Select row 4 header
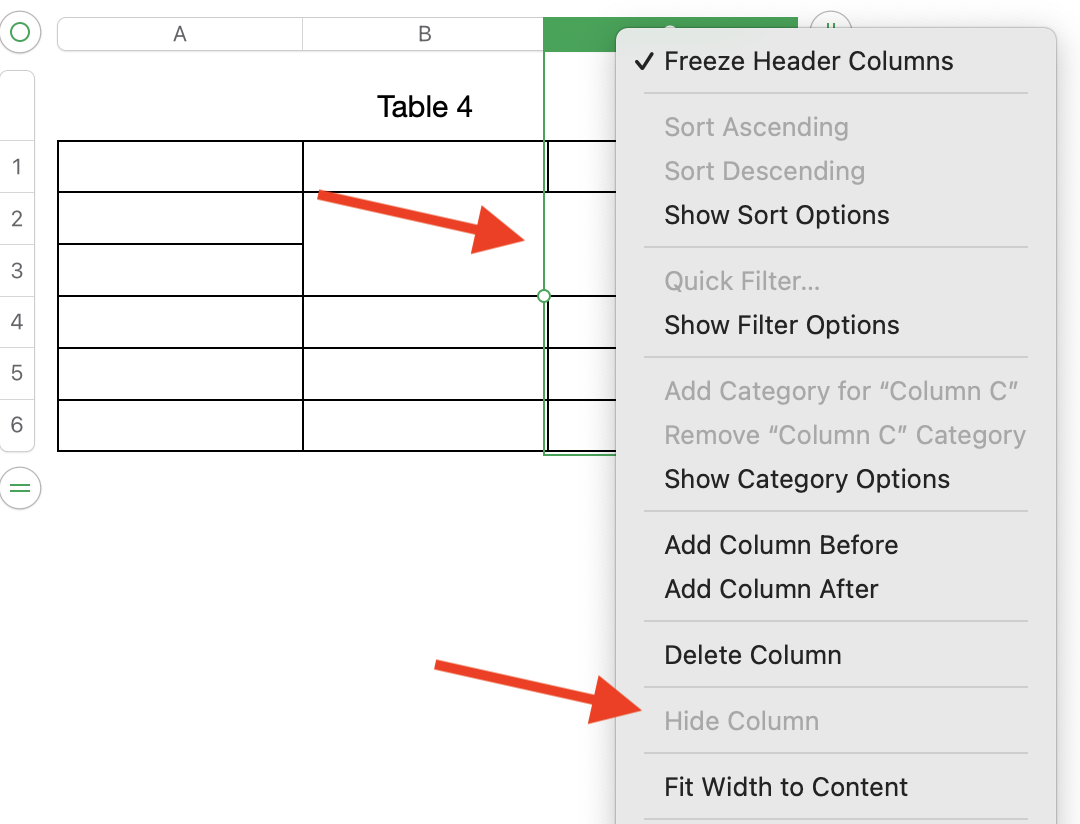Image resolution: width=1080 pixels, height=824 pixels. point(17,322)
